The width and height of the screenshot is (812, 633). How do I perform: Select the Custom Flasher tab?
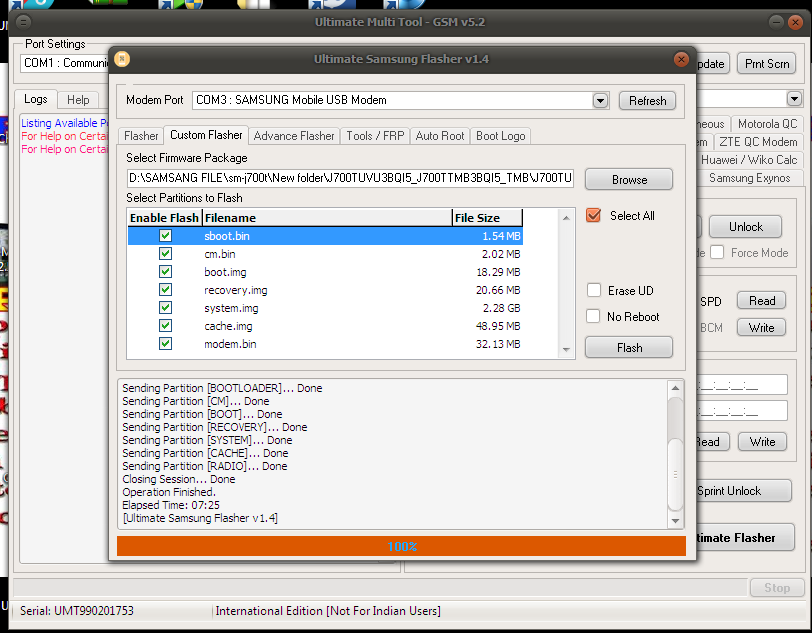coord(206,135)
